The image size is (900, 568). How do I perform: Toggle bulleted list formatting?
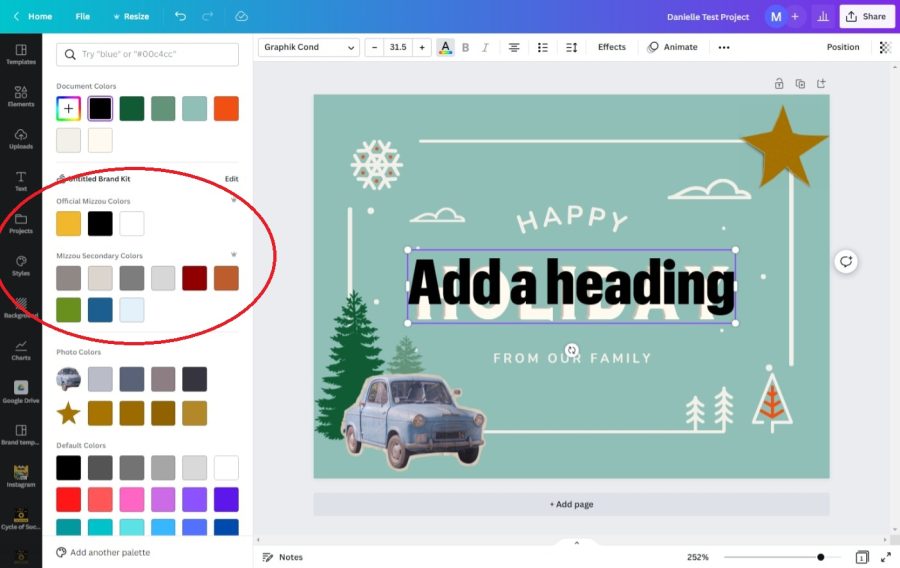click(542, 47)
